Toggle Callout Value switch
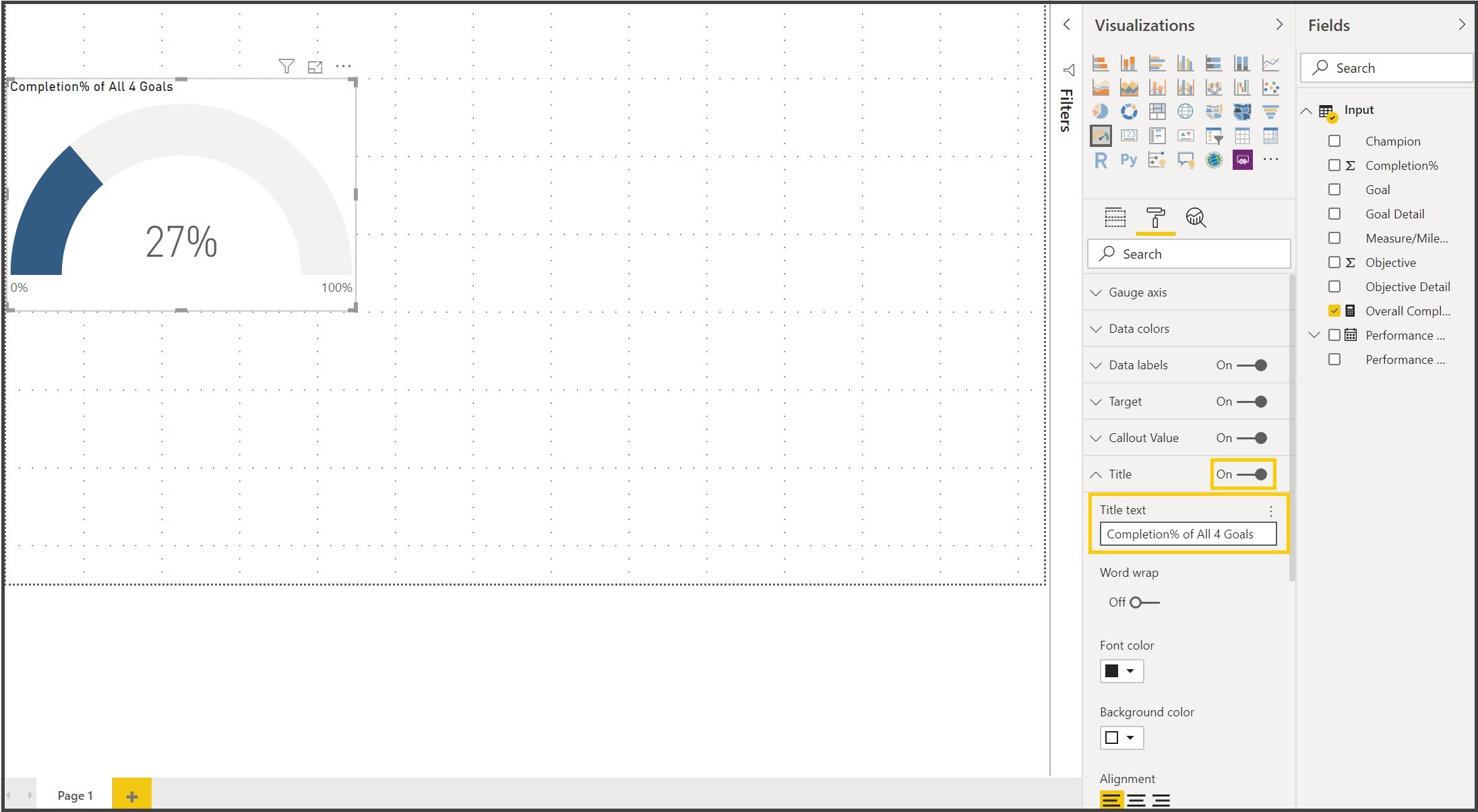This screenshot has height=812, width=1478. 1252,438
